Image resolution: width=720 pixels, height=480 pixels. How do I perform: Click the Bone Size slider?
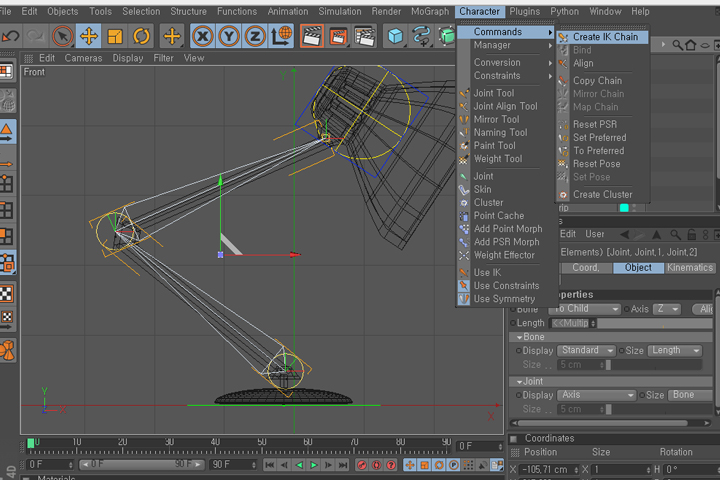tap(654, 365)
